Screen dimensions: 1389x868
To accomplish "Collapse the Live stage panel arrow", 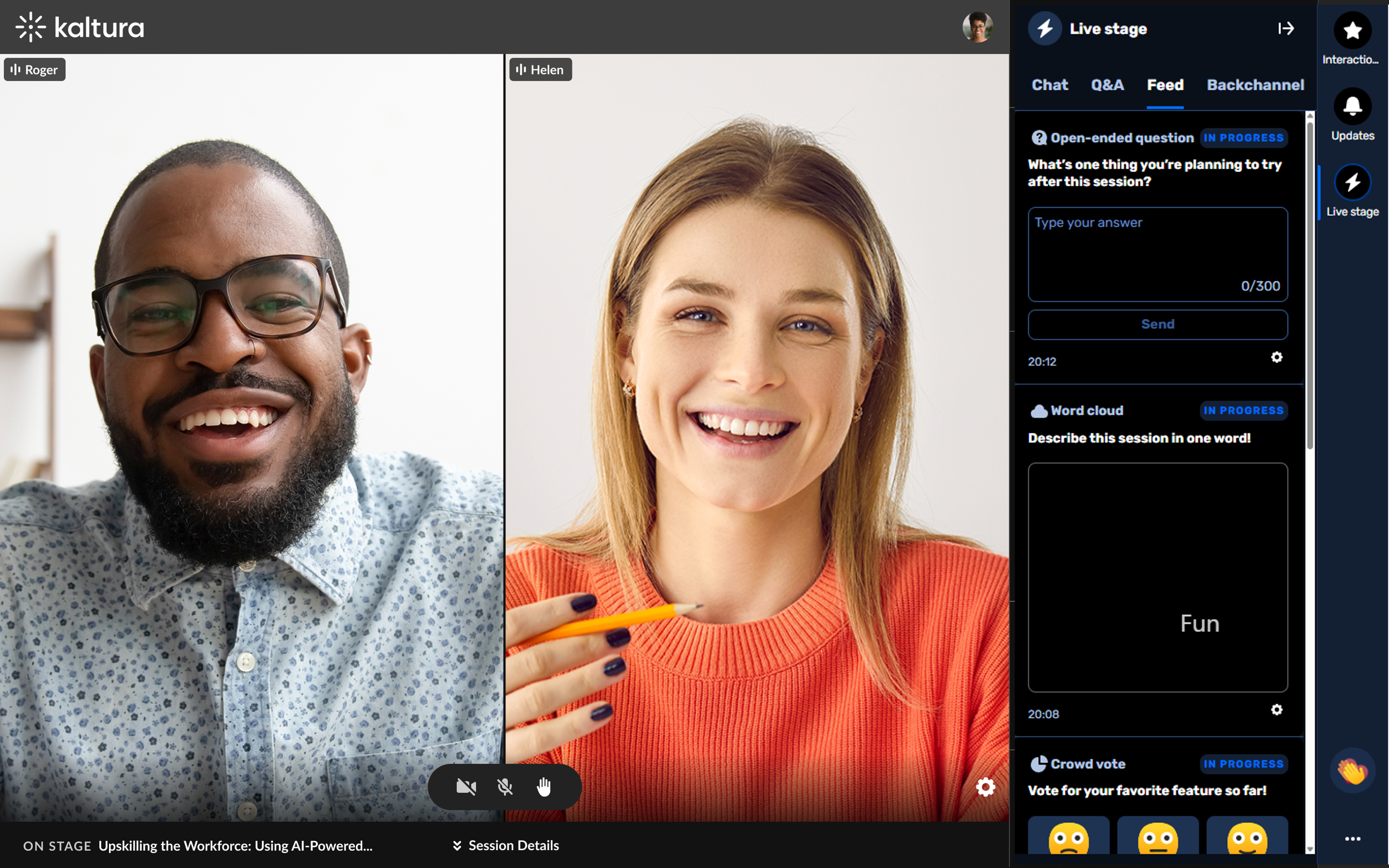I will coord(1286,29).
